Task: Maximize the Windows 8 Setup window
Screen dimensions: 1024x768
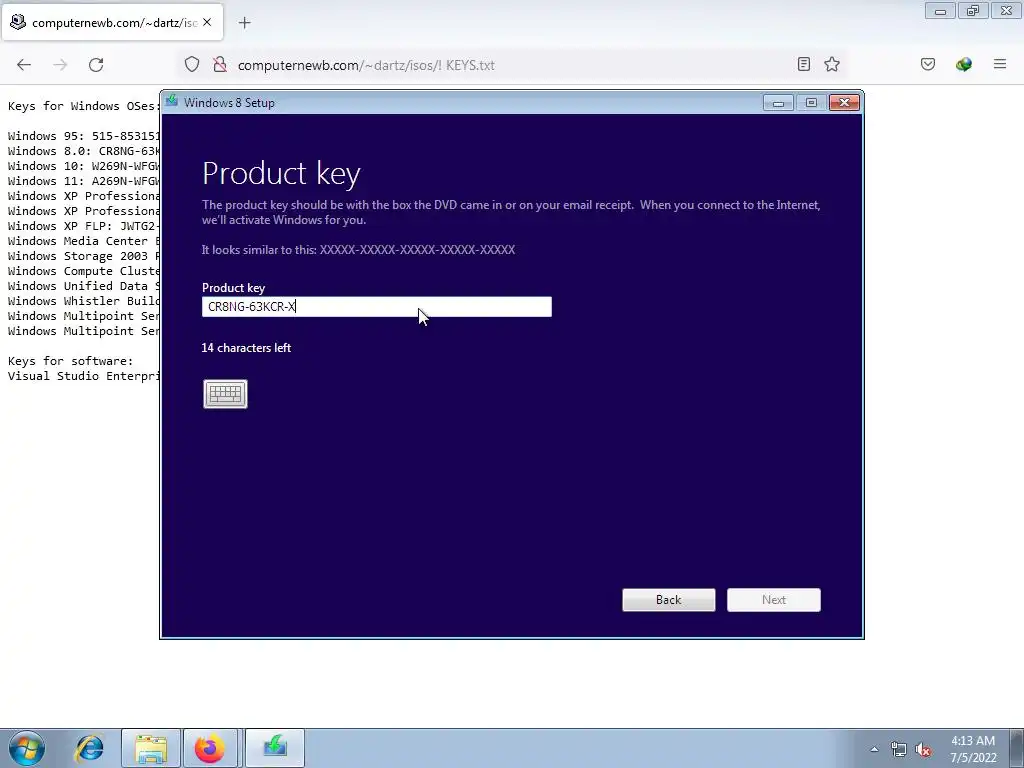Action: [811, 103]
